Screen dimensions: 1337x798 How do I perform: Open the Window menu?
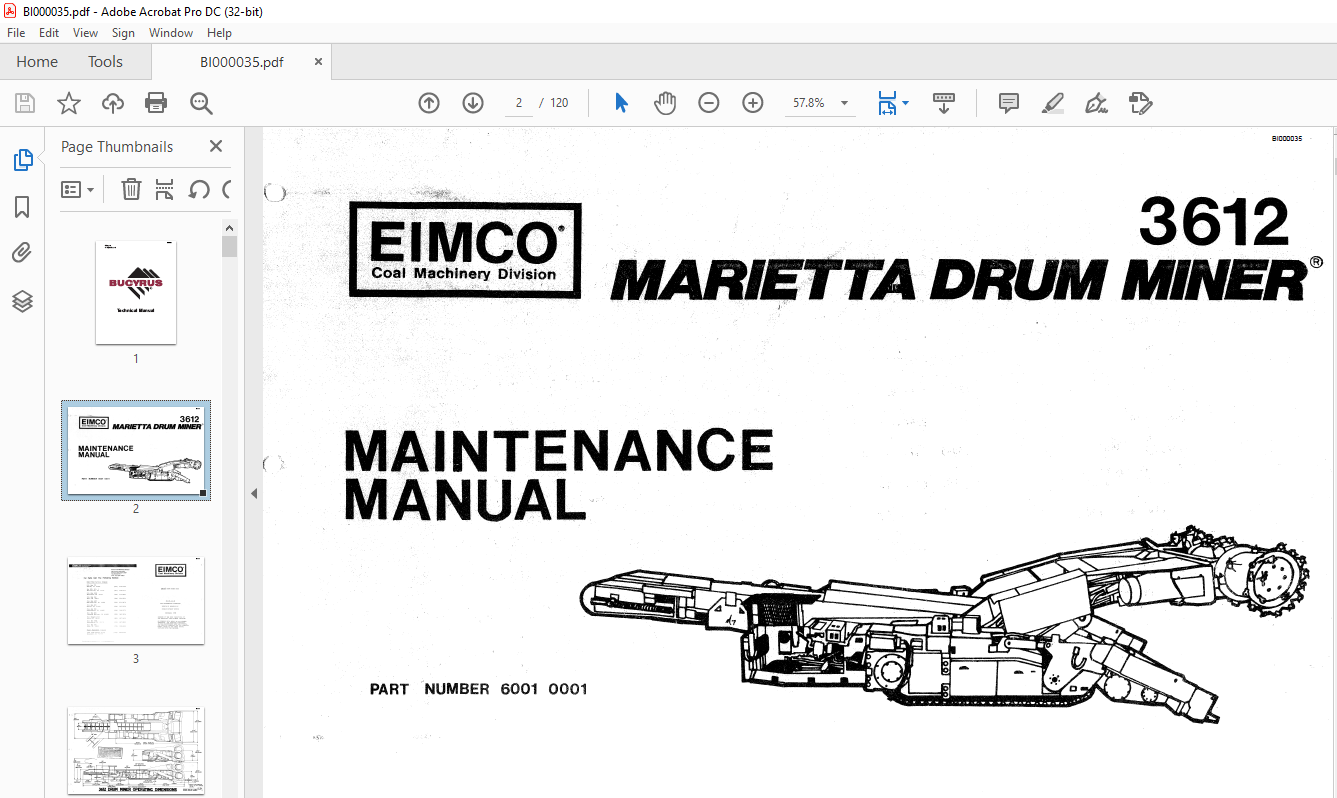[x=171, y=33]
